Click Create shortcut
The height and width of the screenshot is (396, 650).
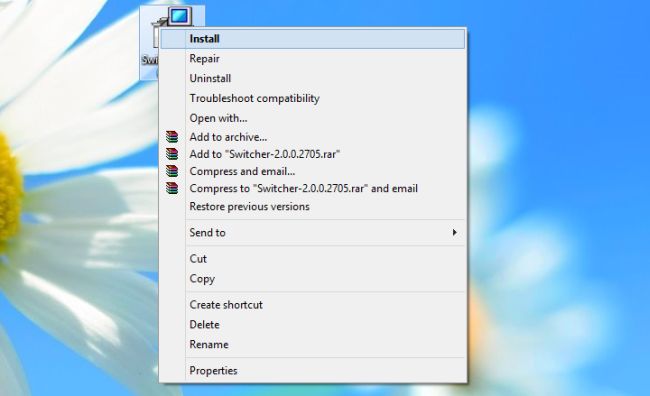pyautogui.click(x=313, y=305)
